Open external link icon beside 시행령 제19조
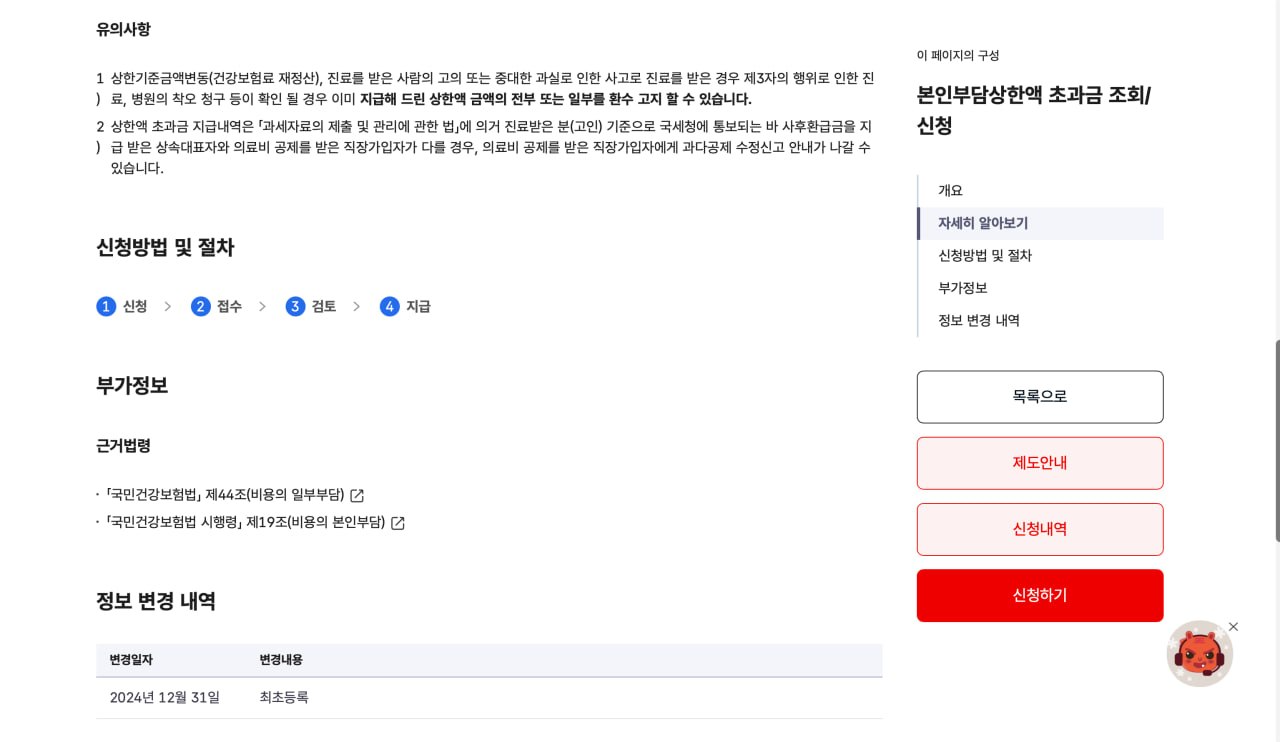The height and width of the screenshot is (742, 1280). coord(398,522)
